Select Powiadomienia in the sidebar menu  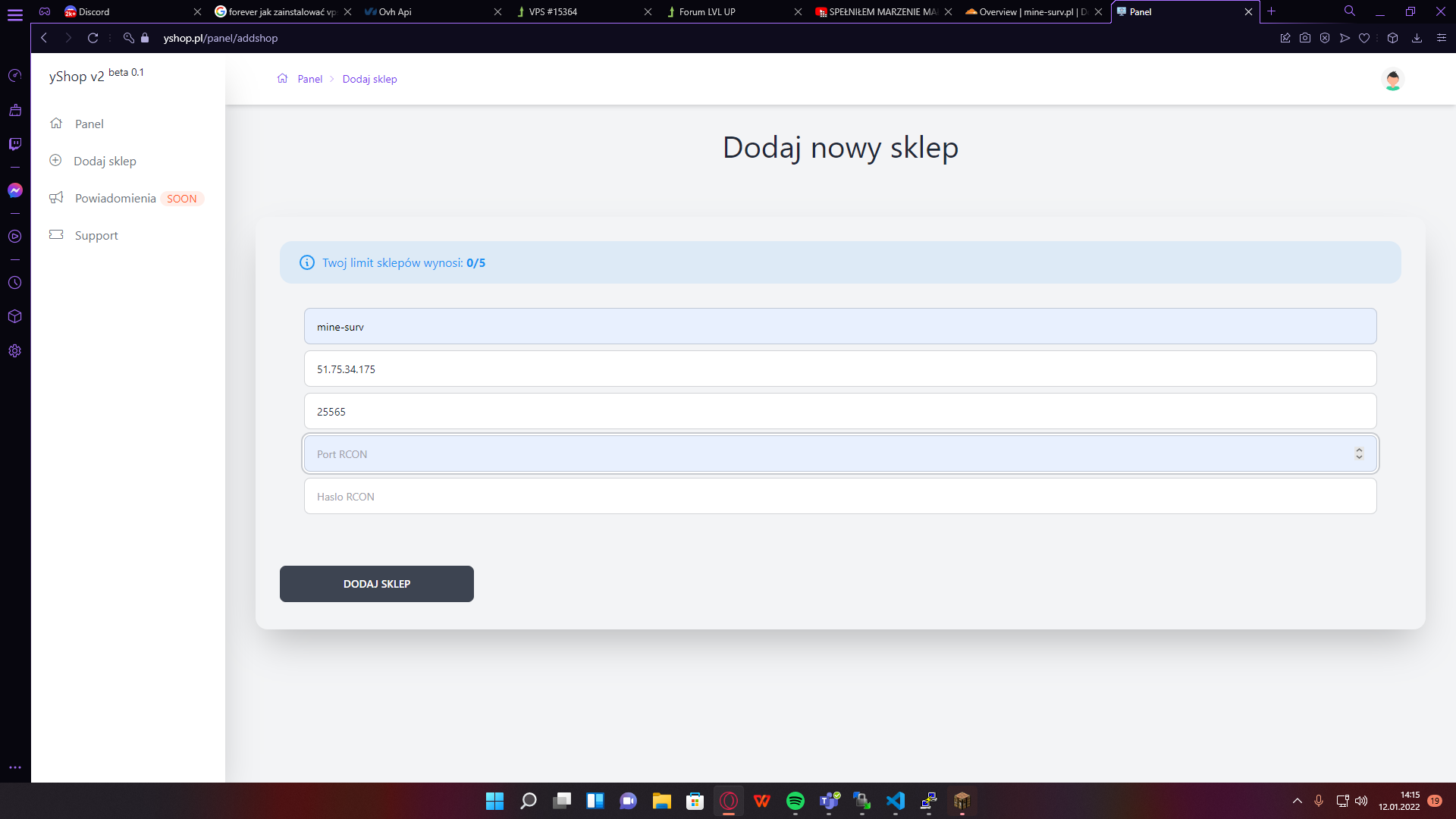tap(115, 199)
